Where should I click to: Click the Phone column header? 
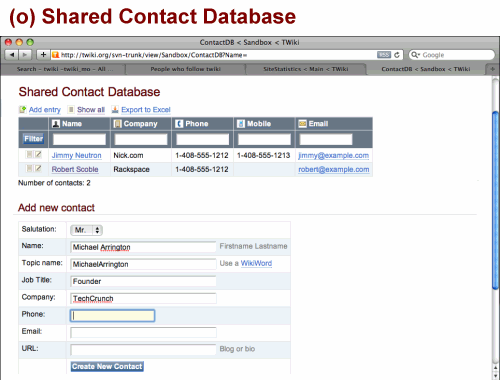(202, 124)
